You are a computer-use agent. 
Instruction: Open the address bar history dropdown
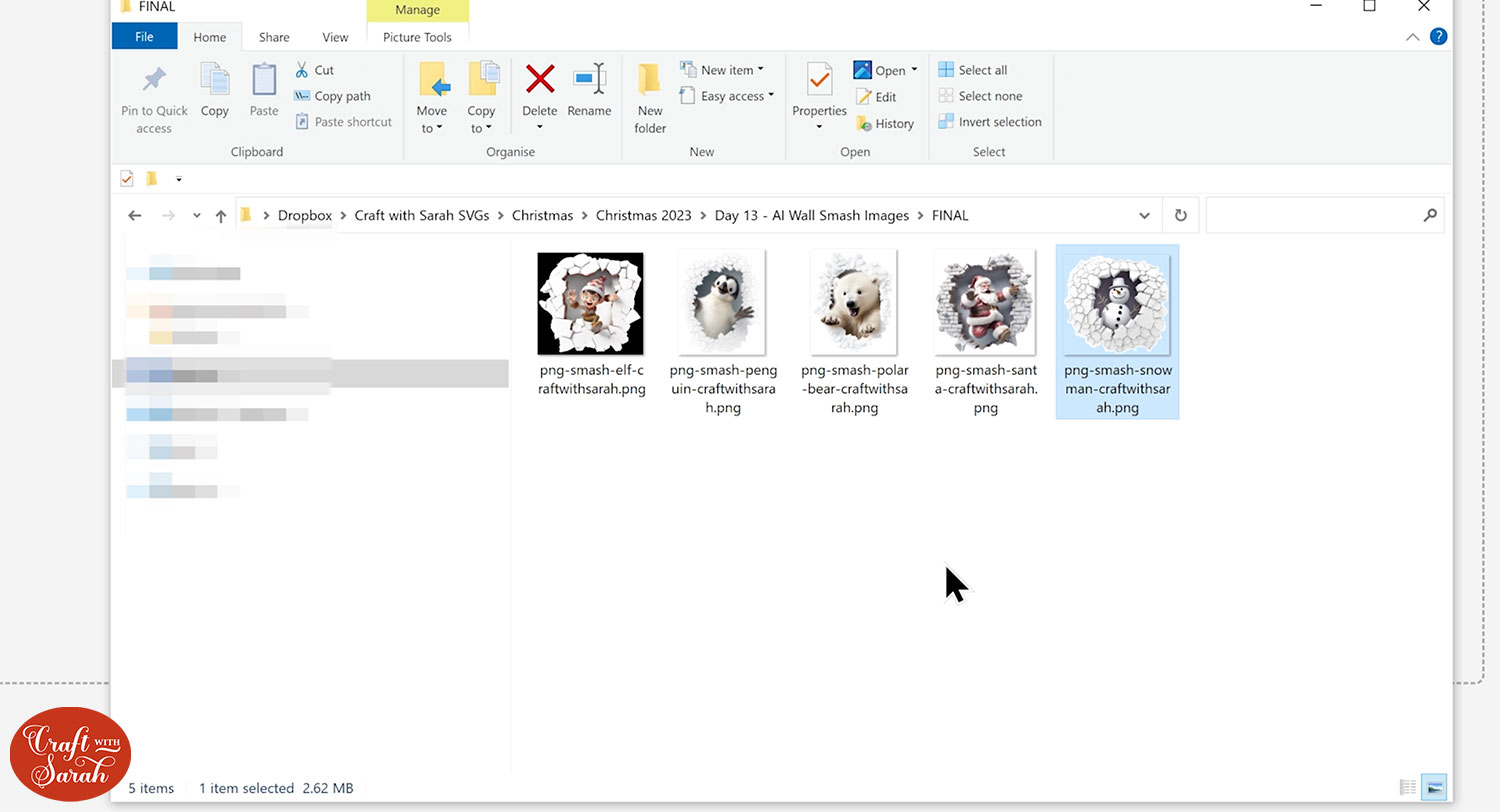pyautogui.click(x=1144, y=215)
